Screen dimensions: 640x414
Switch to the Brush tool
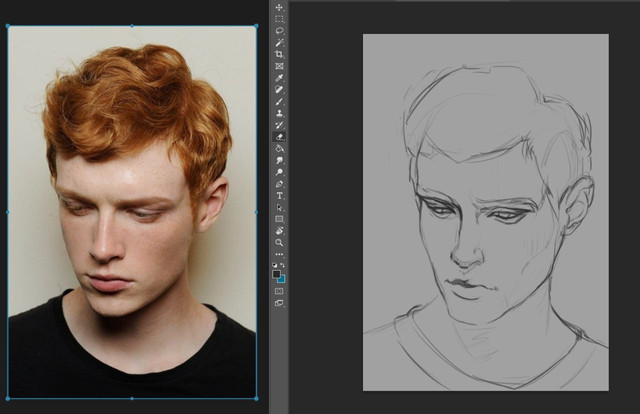click(279, 101)
